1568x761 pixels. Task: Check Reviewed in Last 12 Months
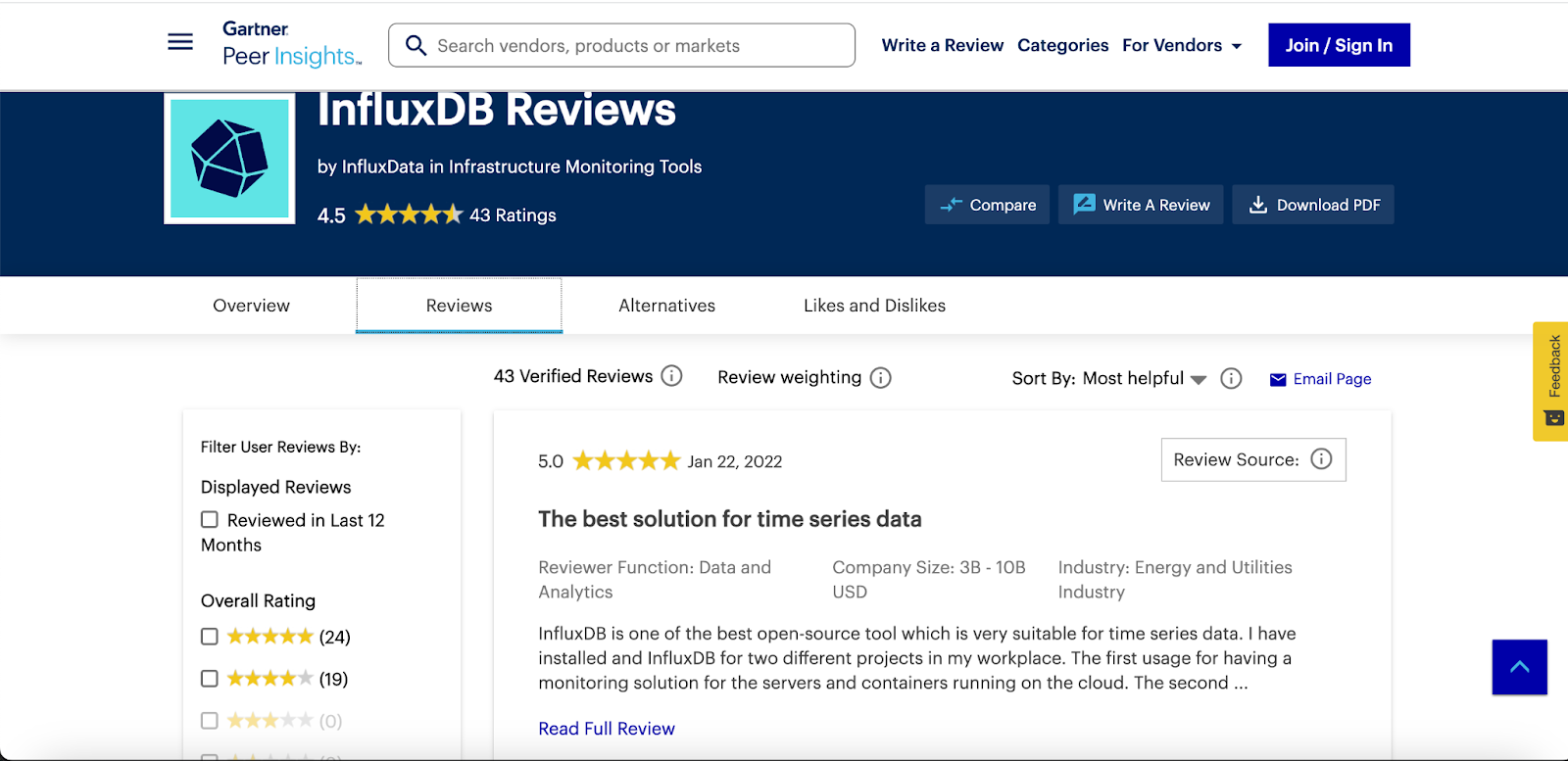[210, 520]
